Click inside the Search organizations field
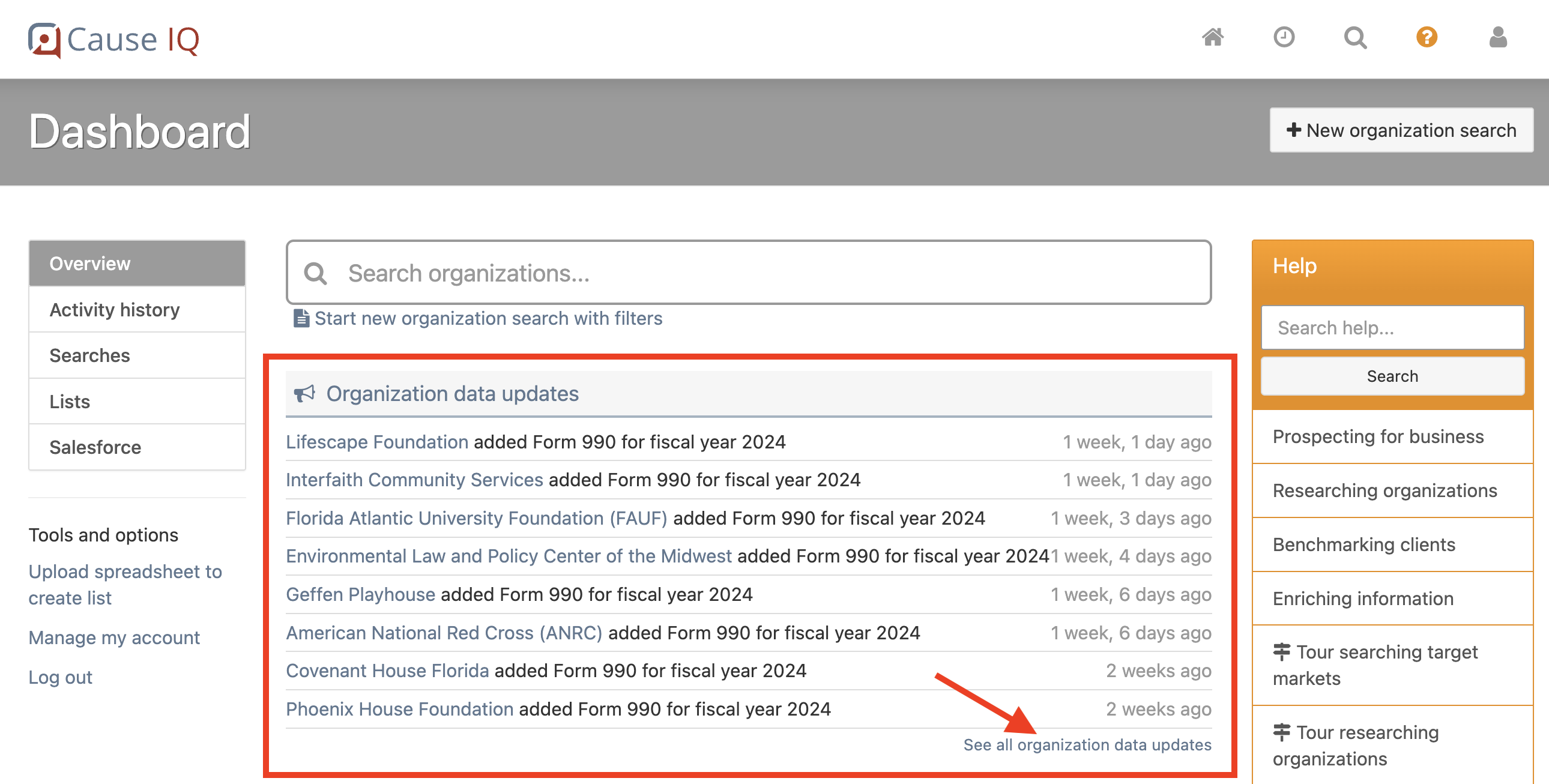Screen dimensions: 1549x784 tap(686, 273)
